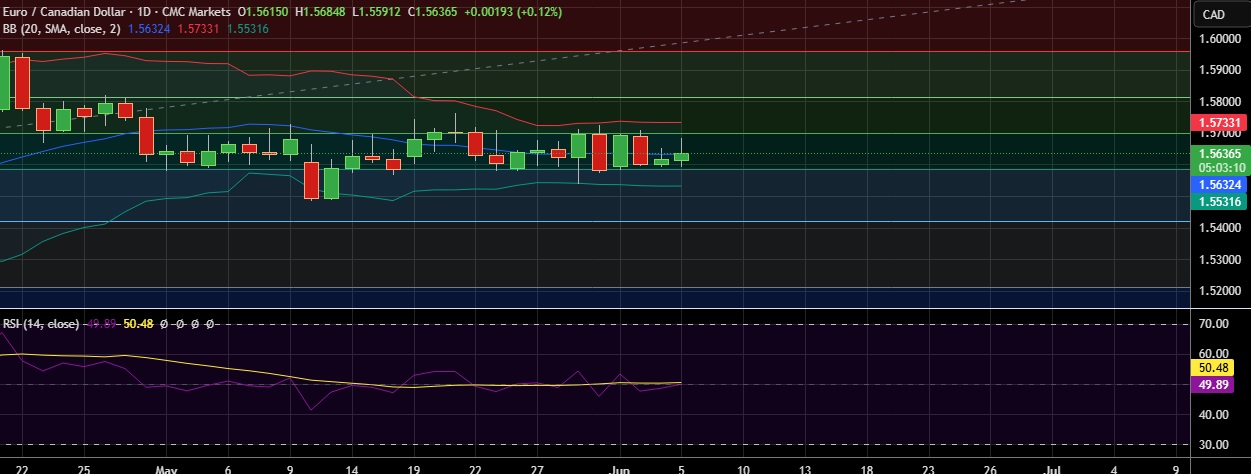Image resolution: width=1251 pixels, height=474 pixels.
Task: Click the change value +0.00193 (+0.12%)
Action: tap(513, 12)
